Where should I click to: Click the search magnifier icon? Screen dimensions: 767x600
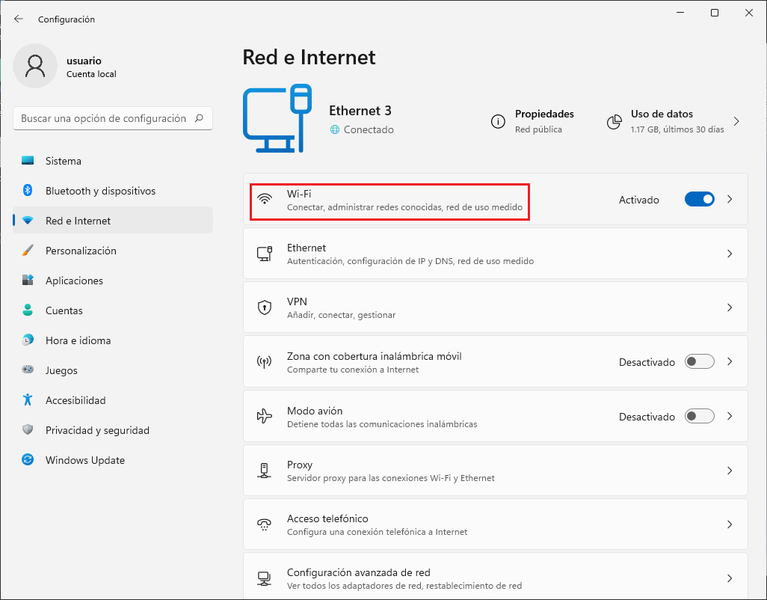199,118
